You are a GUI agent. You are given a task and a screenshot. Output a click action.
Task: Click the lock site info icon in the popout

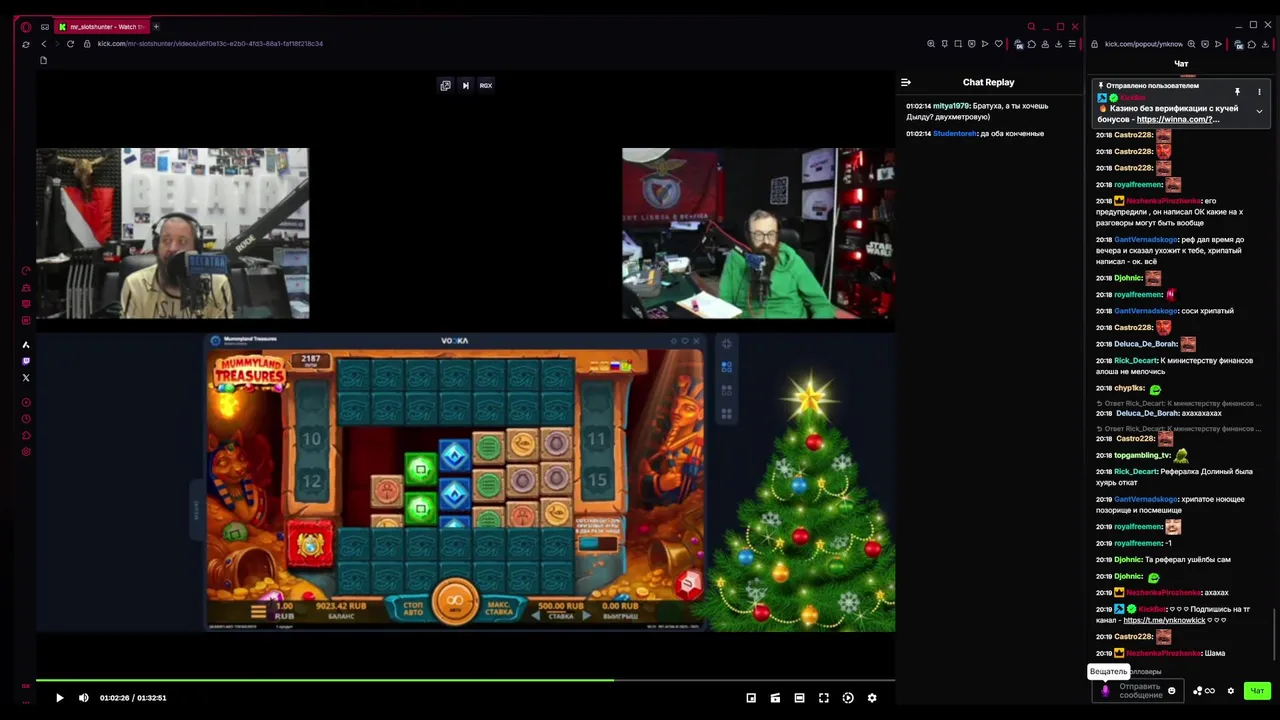pos(1094,44)
